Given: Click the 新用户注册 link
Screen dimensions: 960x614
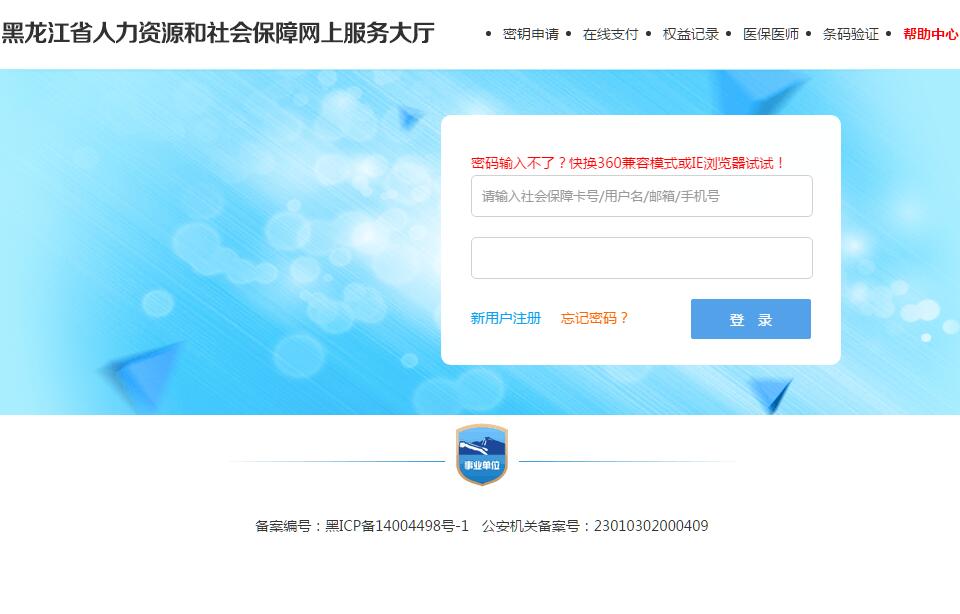Looking at the screenshot, I should (506, 318).
